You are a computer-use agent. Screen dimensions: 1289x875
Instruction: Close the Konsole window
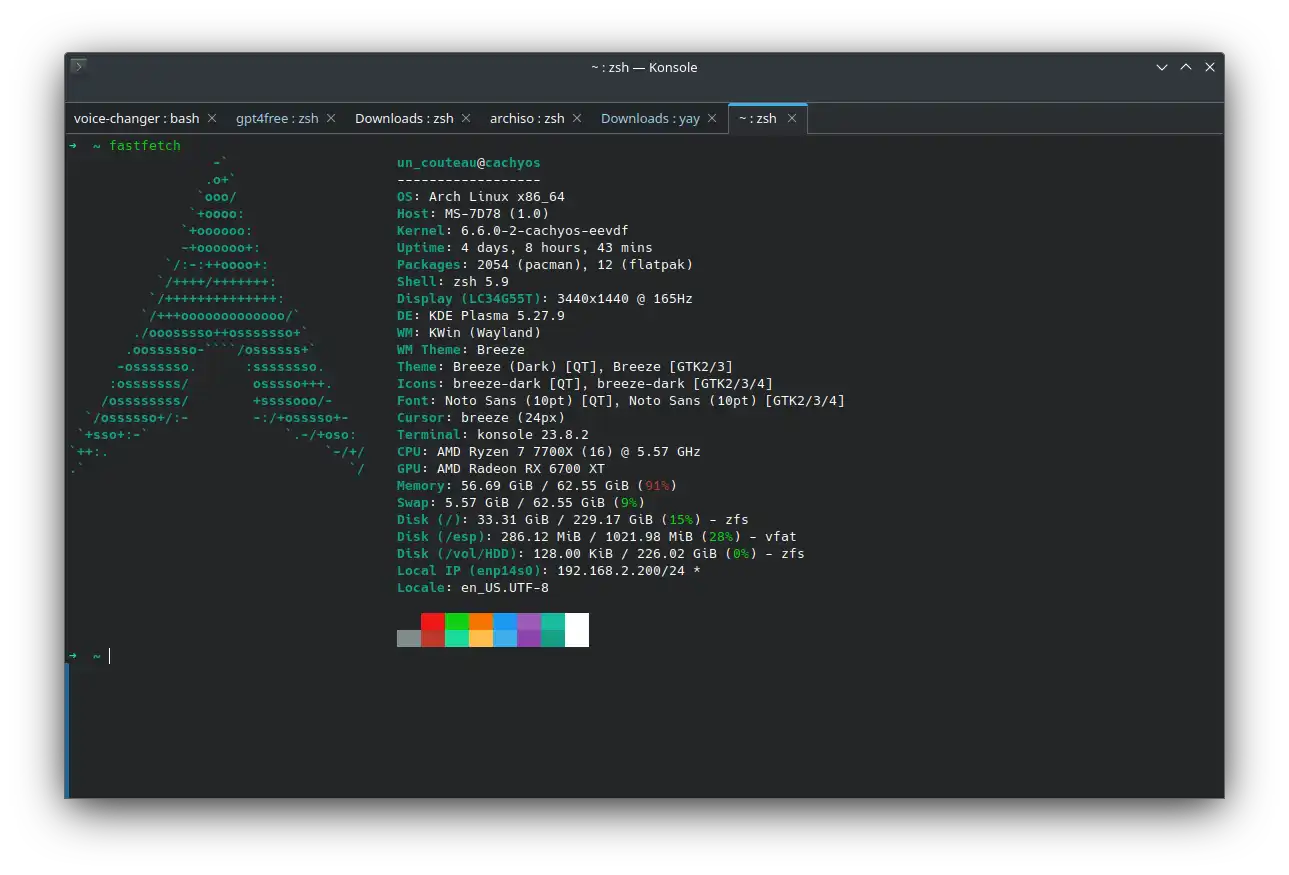pyautogui.click(x=1210, y=67)
